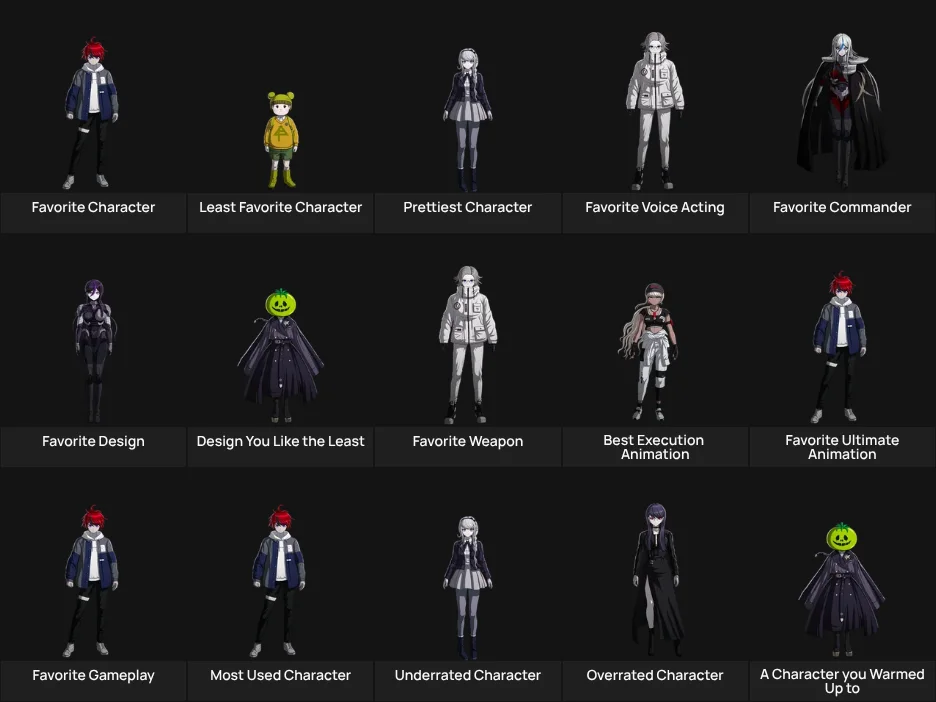This screenshot has width=936, height=702.
Task: Click the 'Favorite Character' label
Action: 93,207
